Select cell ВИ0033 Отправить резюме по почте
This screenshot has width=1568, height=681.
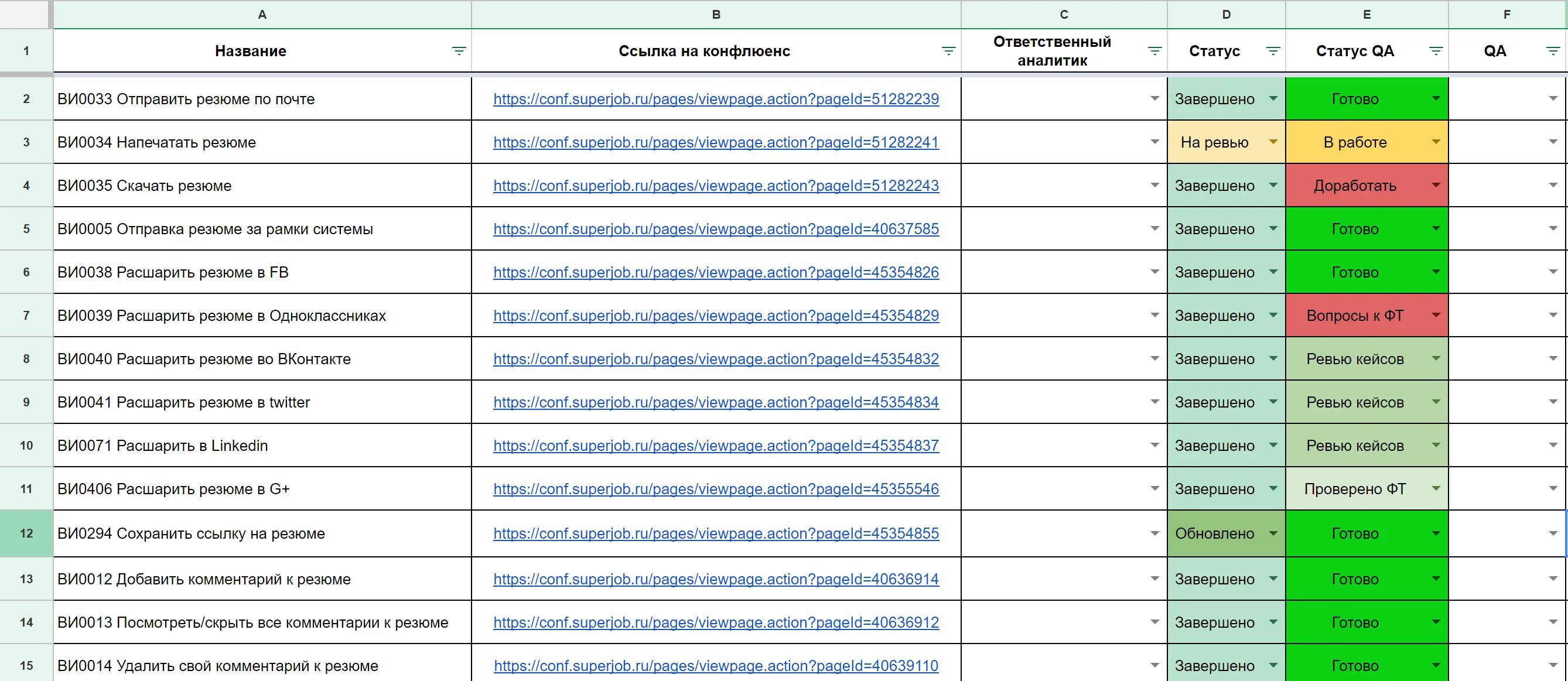tap(262, 98)
